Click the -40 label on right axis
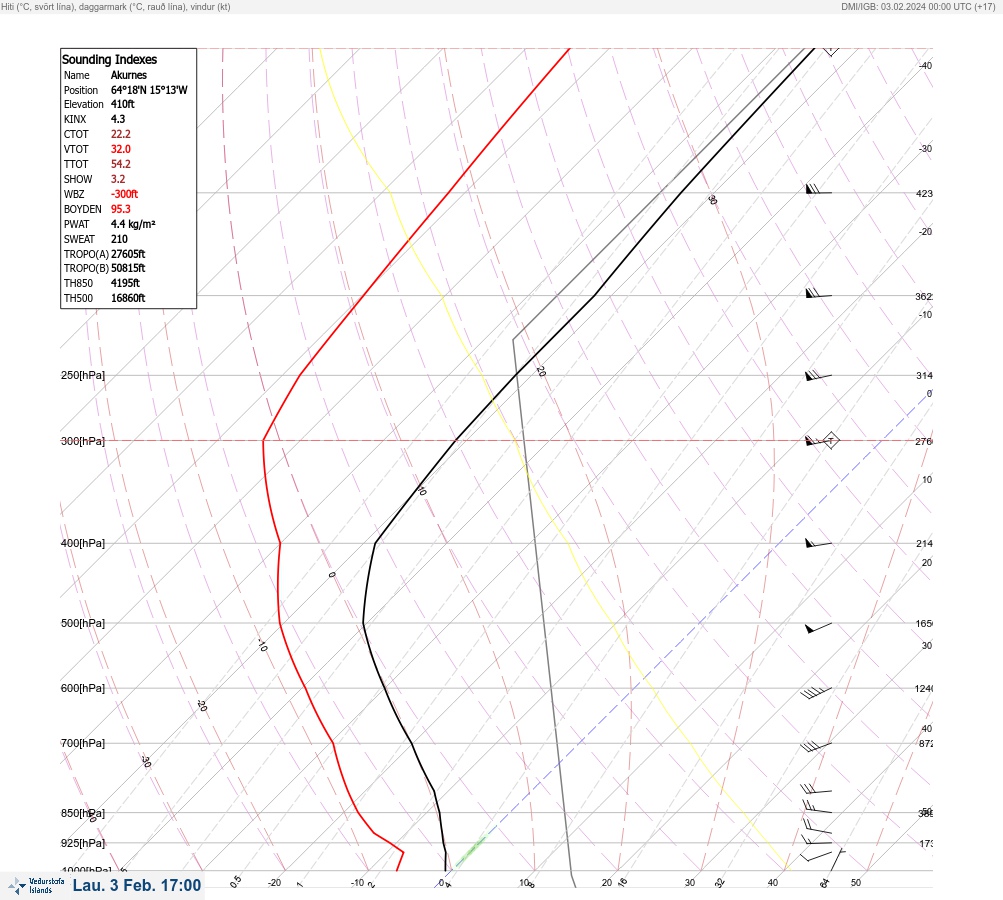 (x=925, y=66)
